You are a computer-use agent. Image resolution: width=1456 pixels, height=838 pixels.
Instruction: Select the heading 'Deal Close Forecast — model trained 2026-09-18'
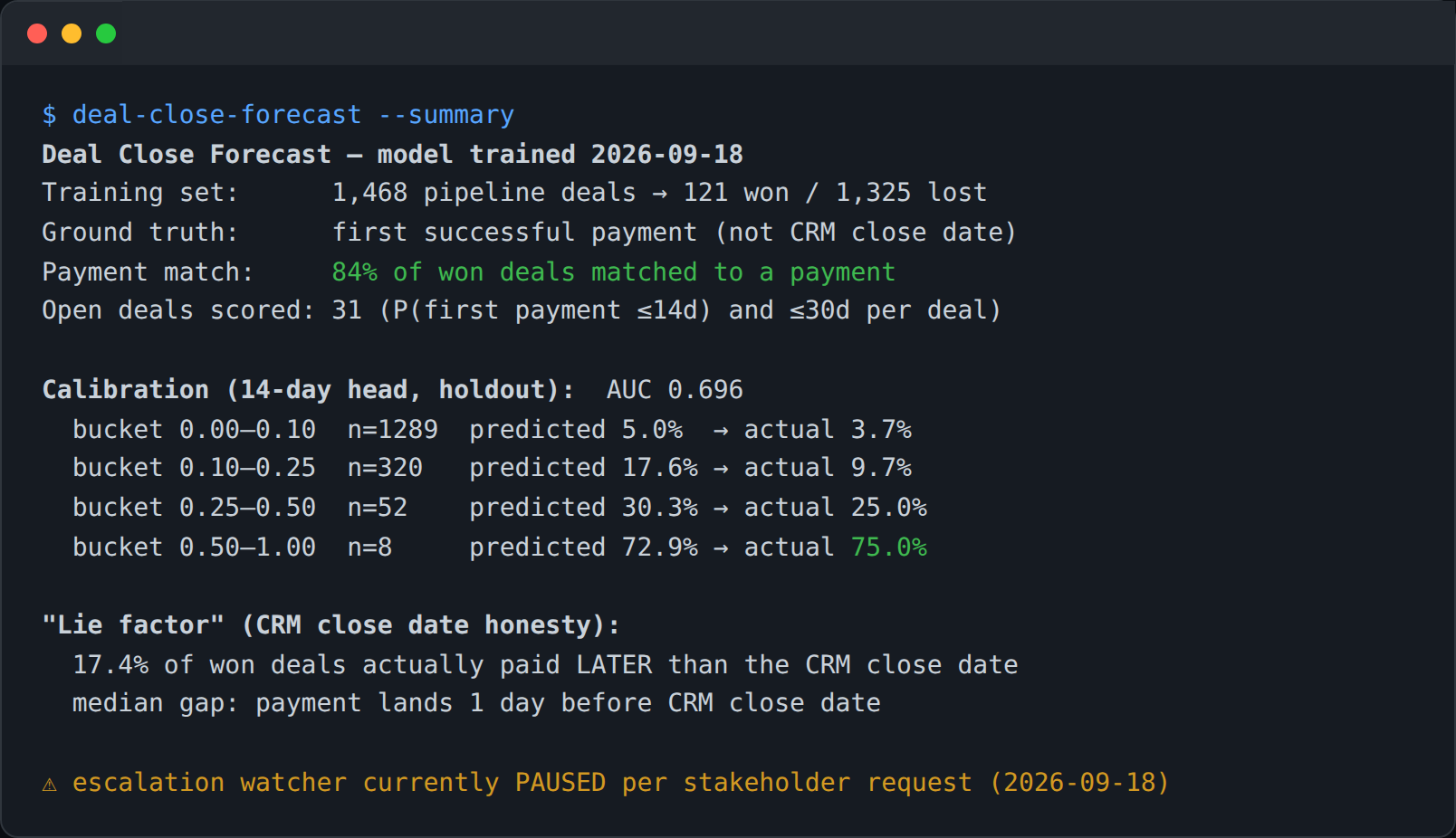tap(392, 155)
